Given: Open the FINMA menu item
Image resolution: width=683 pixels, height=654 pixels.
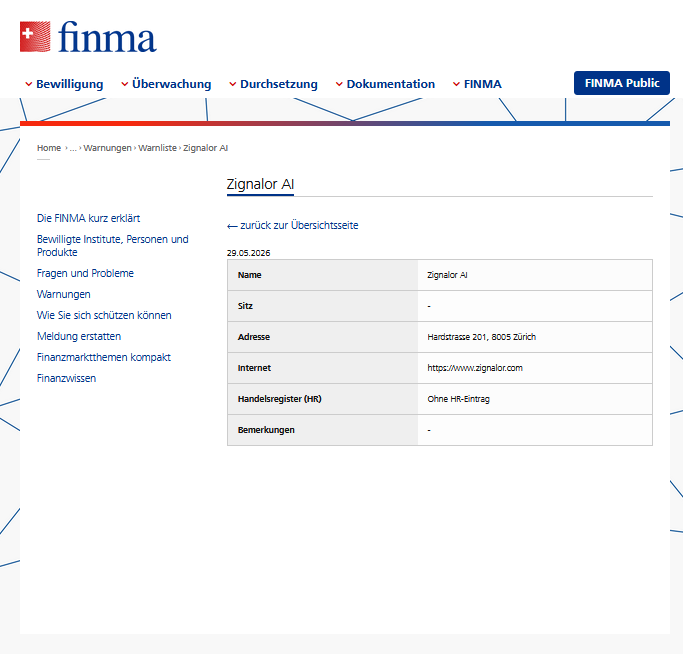Looking at the screenshot, I should [x=483, y=84].
